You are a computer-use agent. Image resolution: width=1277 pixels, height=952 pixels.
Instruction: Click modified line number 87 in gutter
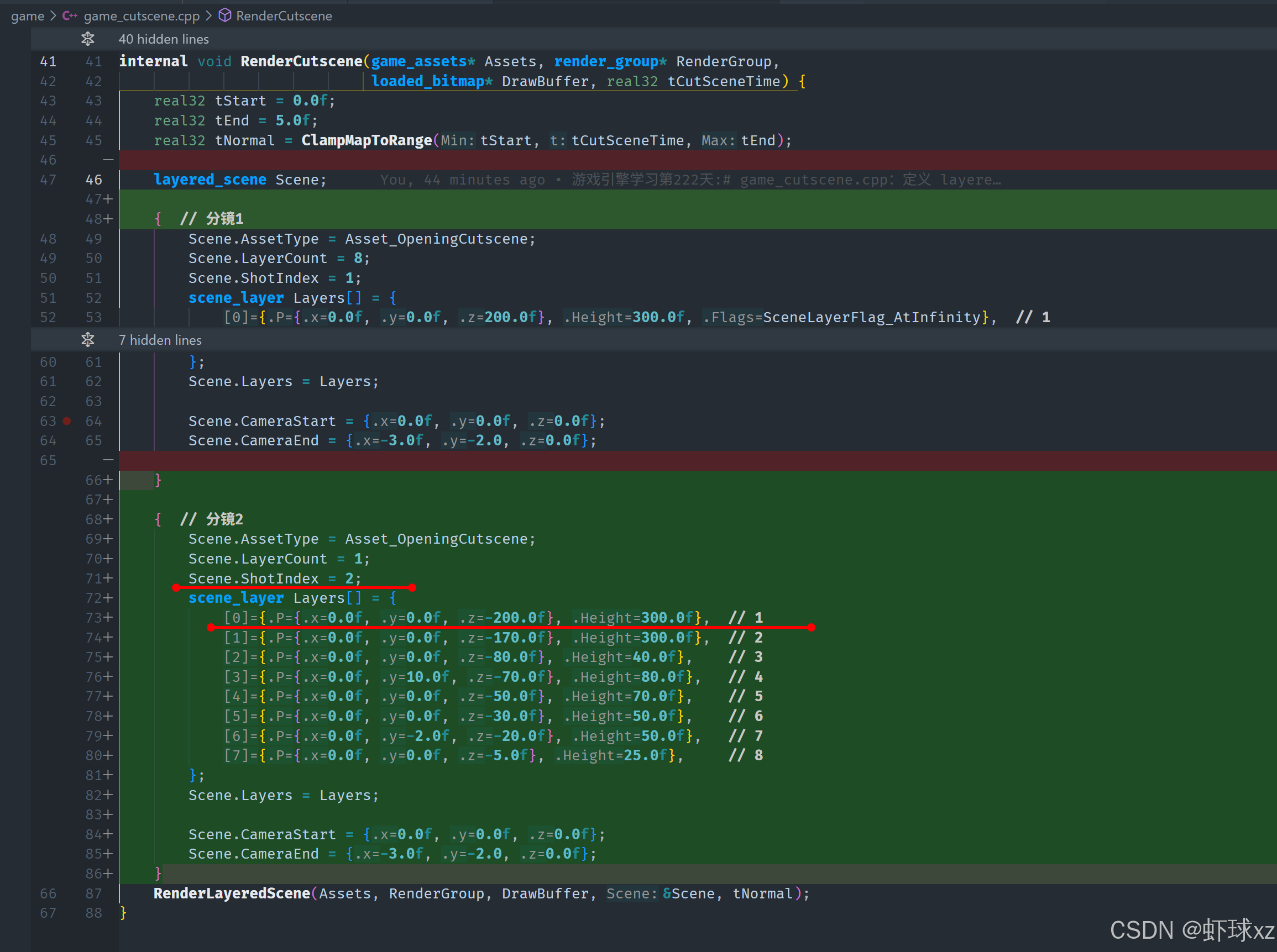93,893
